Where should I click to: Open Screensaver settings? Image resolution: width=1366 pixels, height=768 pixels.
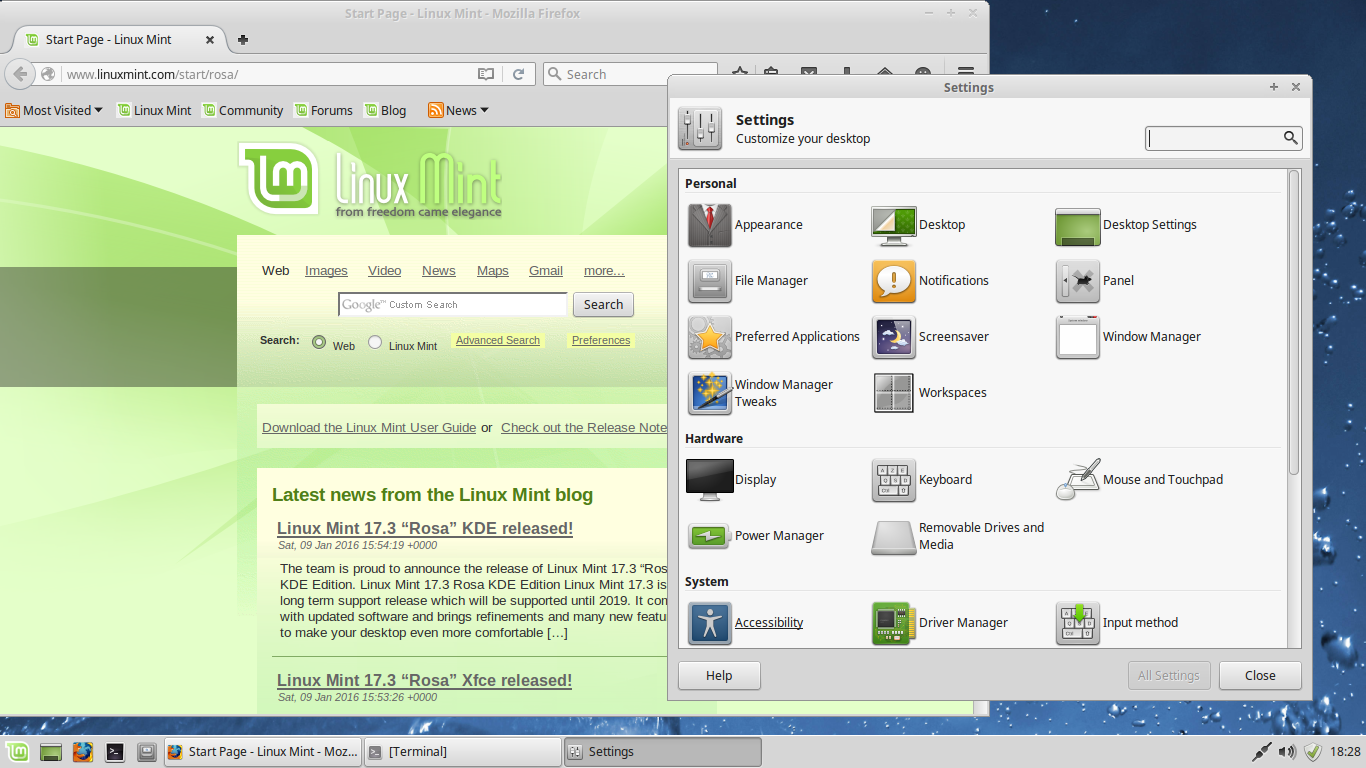click(x=930, y=337)
